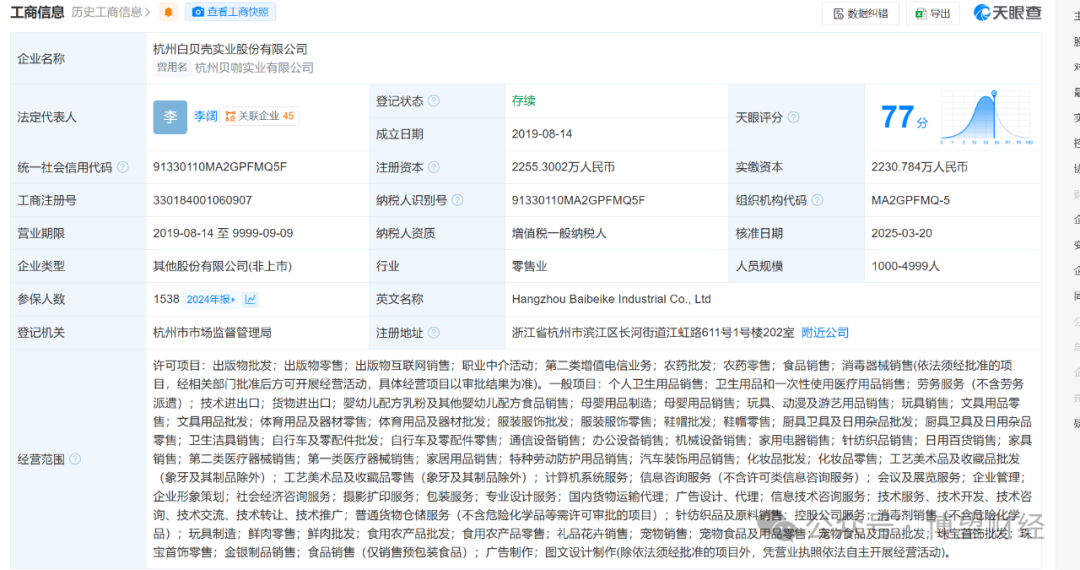The width and height of the screenshot is (1080, 570).
Task: Select former name 杭州贝咖实业有限公司
Action: [x=254, y=67]
